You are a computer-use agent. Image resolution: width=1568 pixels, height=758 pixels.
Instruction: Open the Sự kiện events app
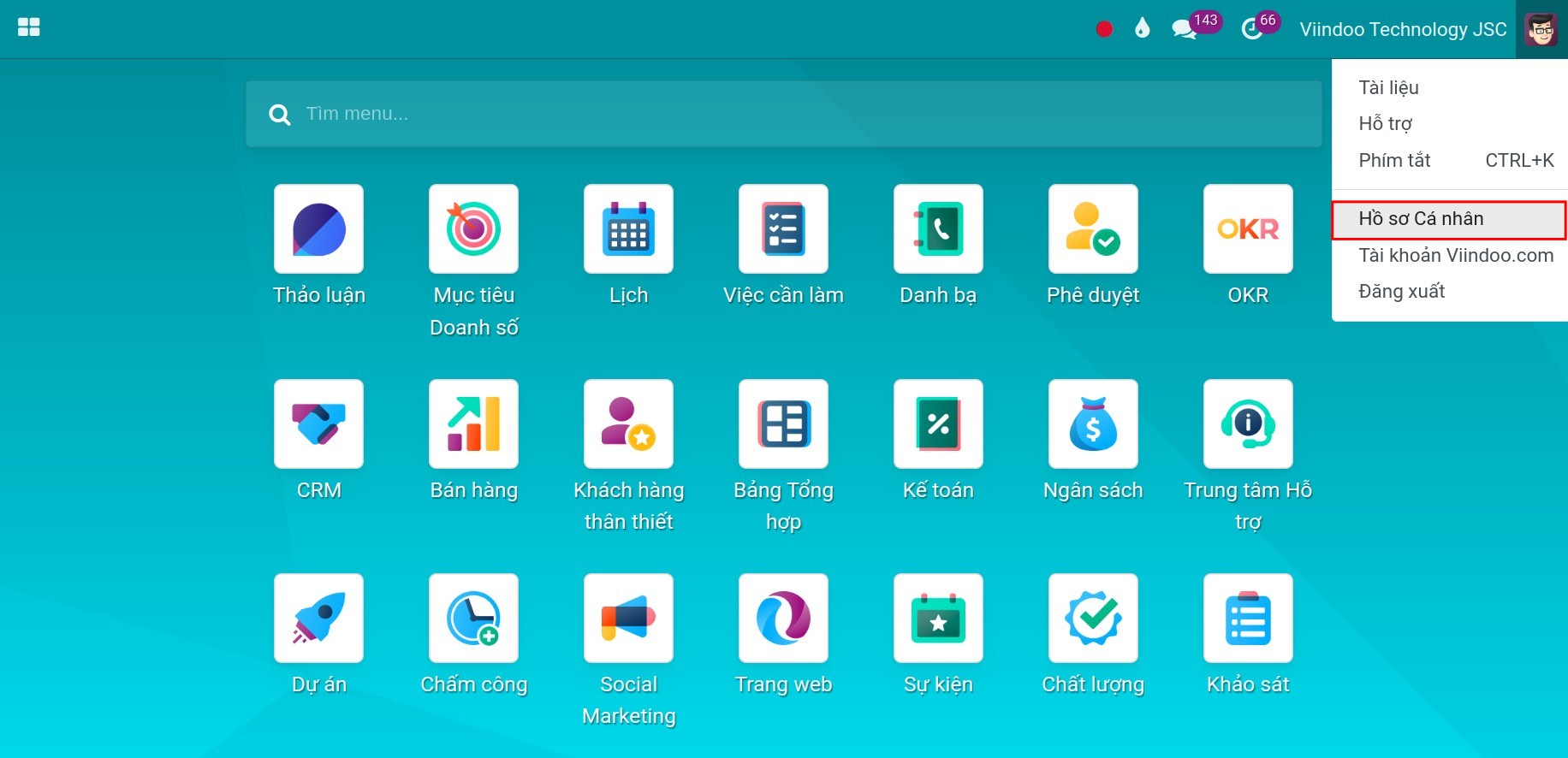(x=938, y=618)
